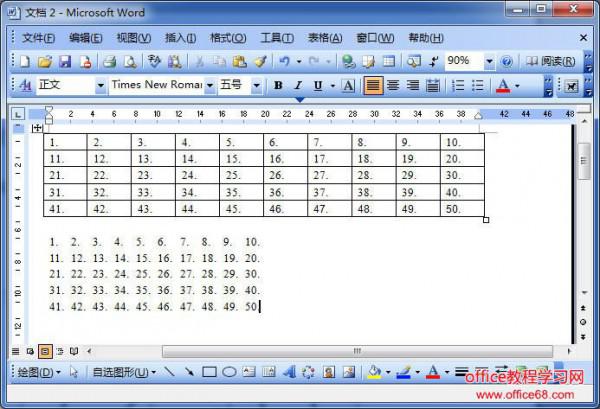Switch to Print Layout view button
The width and height of the screenshot is (600, 409).
point(45,351)
